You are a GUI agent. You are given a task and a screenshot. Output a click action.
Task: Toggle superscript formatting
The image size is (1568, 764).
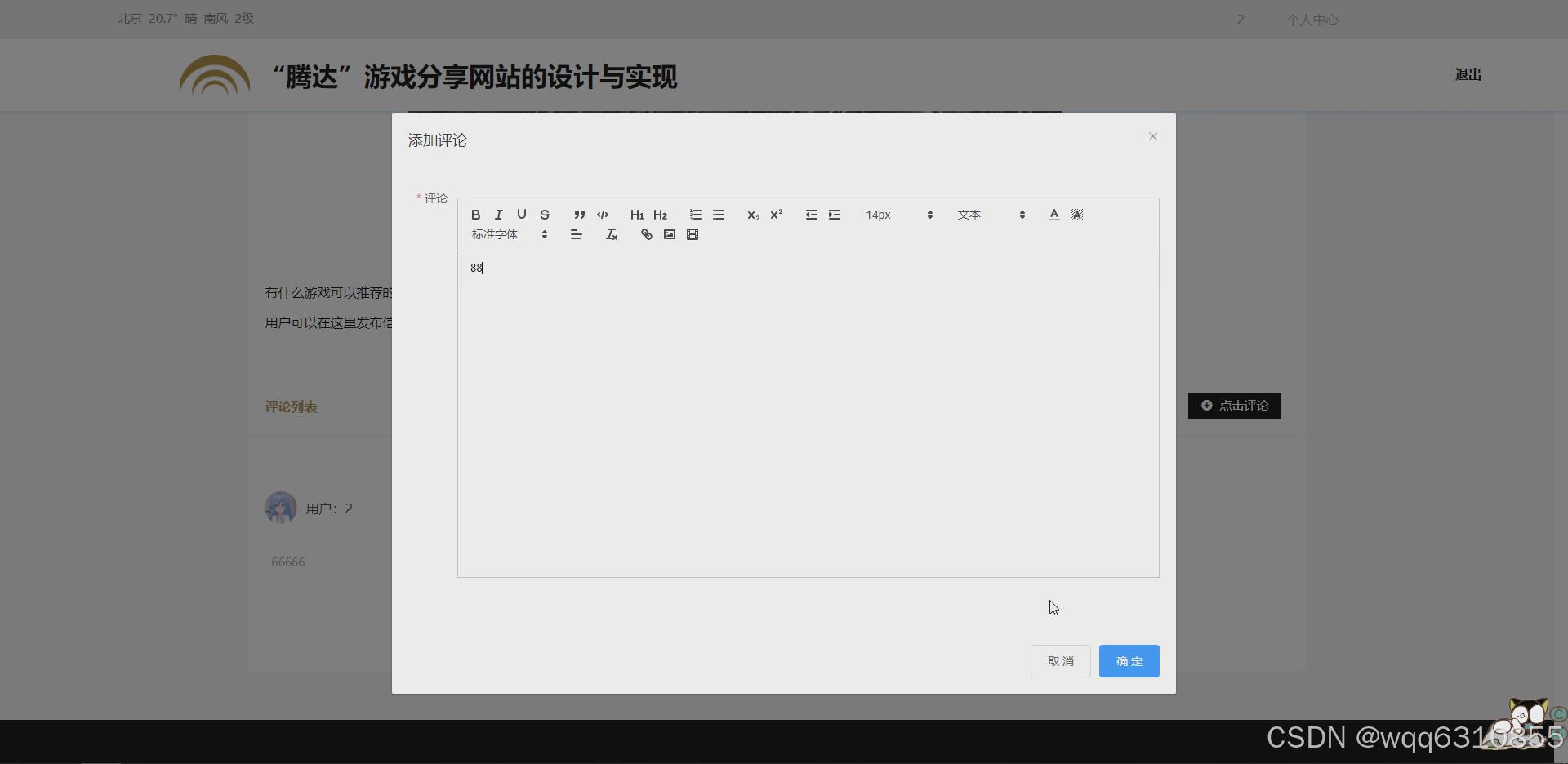point(776,215)
